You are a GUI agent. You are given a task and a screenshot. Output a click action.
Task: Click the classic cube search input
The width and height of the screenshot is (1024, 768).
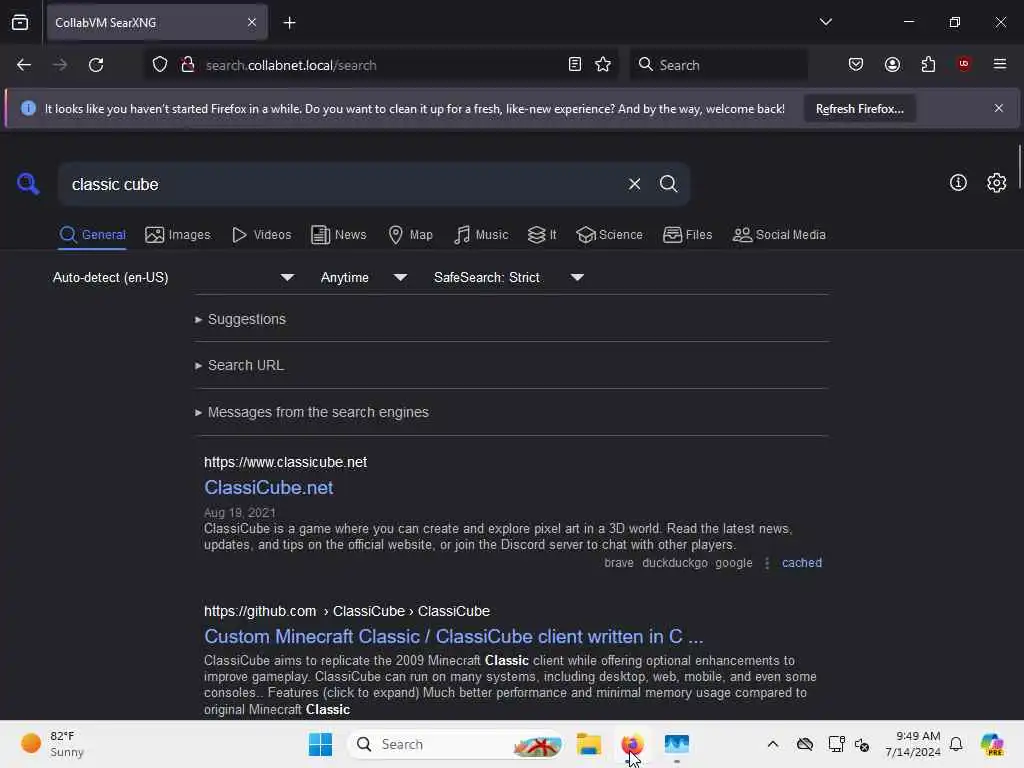(343, 184)
